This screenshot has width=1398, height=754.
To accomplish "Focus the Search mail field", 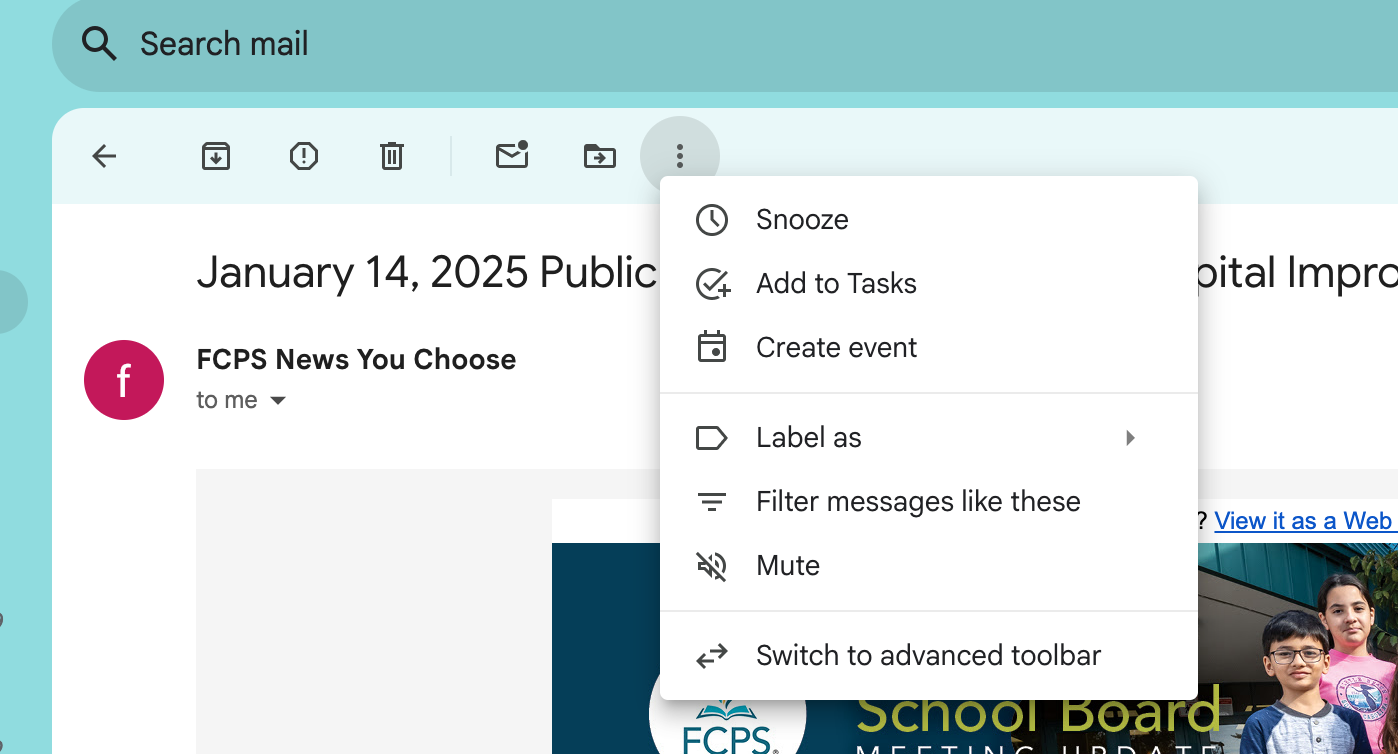I will (x=725, y=44).
